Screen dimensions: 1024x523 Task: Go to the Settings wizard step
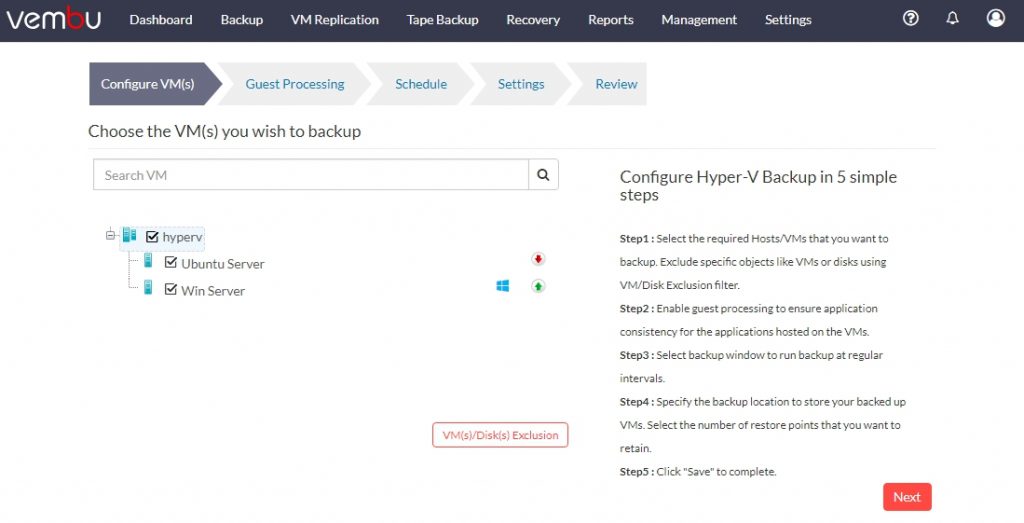point(520,84)
